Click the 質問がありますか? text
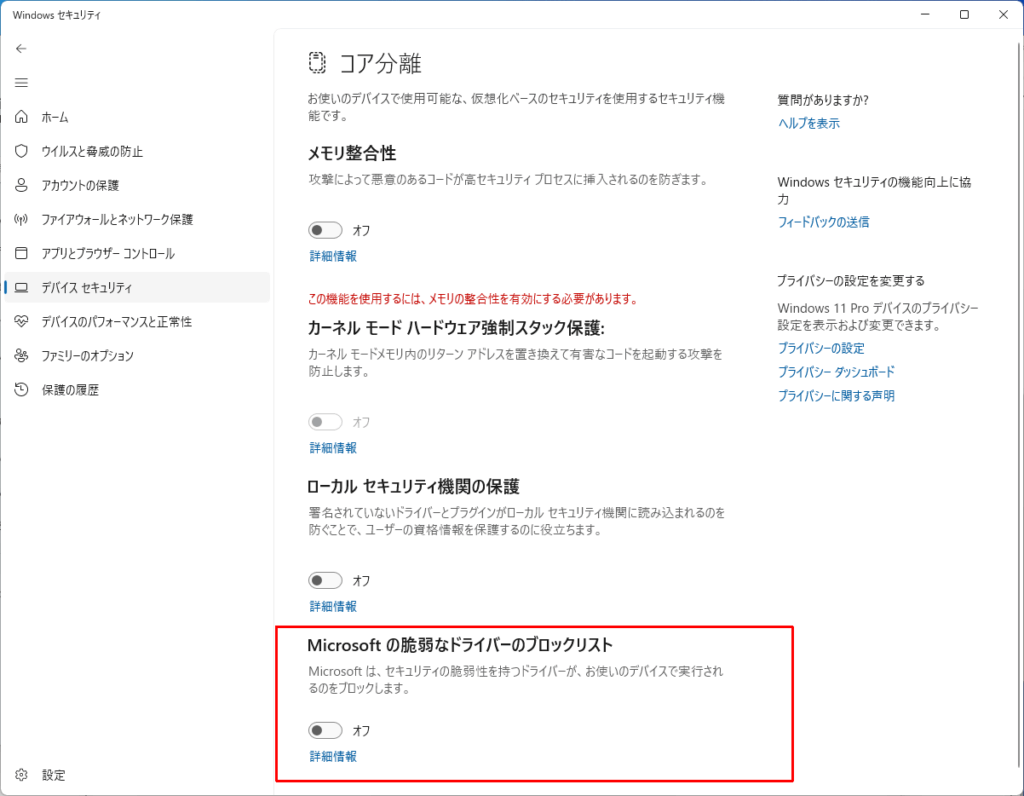The width and height of the screenshot is (1024, 796). pos(823,100)
